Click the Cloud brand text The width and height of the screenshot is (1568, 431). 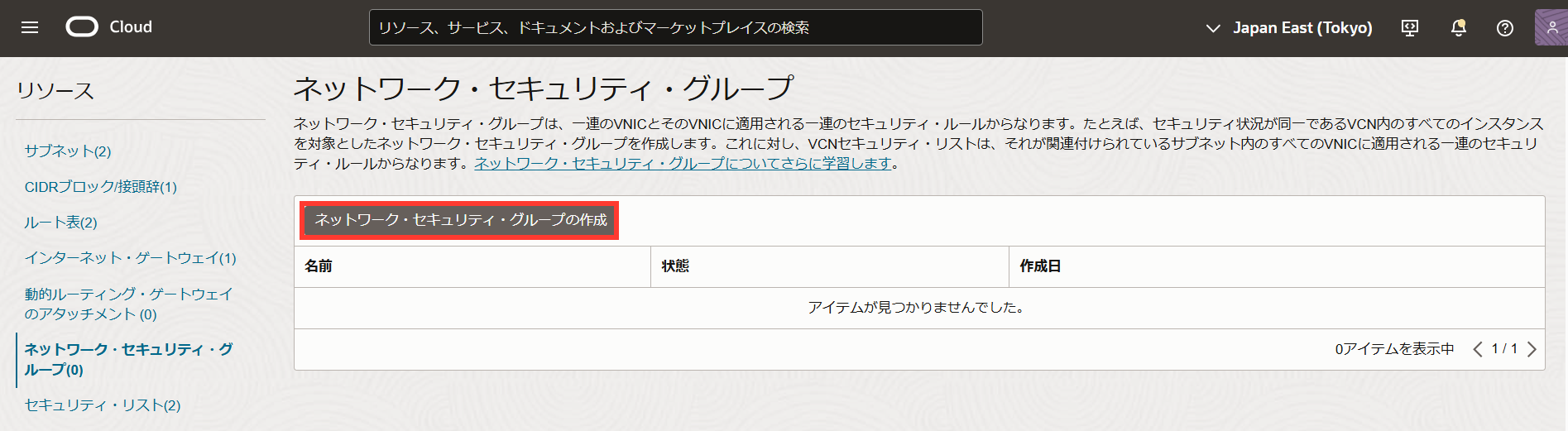coord(131,27)
